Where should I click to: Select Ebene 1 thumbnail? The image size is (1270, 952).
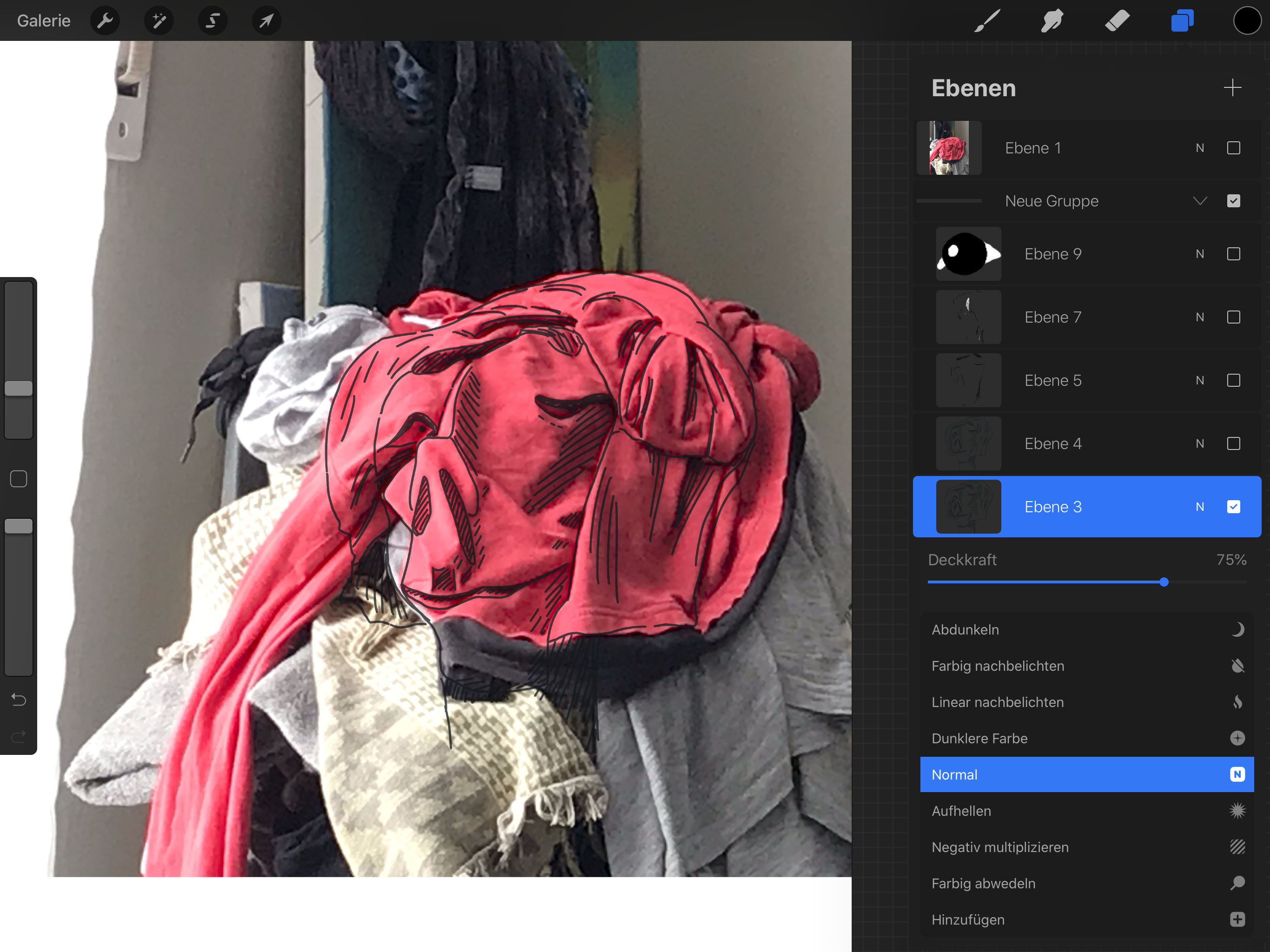949,148
